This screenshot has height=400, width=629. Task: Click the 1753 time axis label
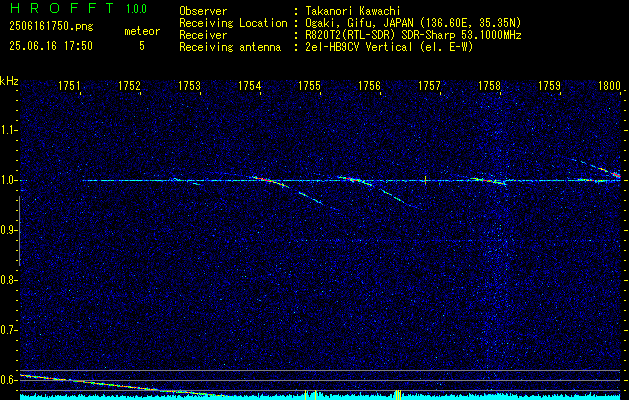click(189, 85)
